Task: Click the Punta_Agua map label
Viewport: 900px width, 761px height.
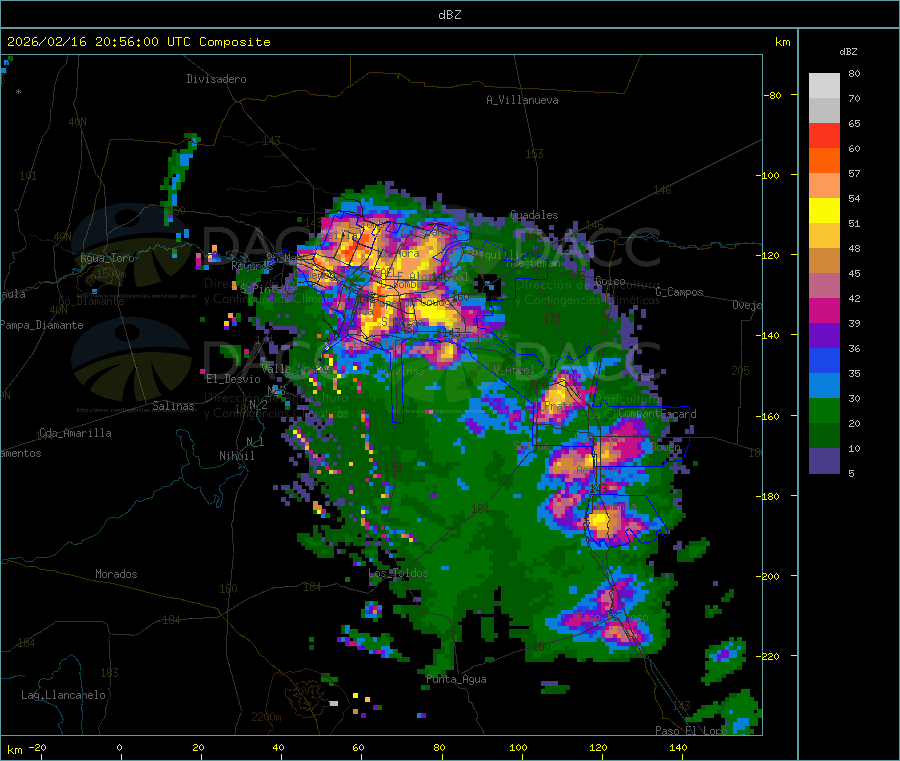Action: (x=456, y=679)
